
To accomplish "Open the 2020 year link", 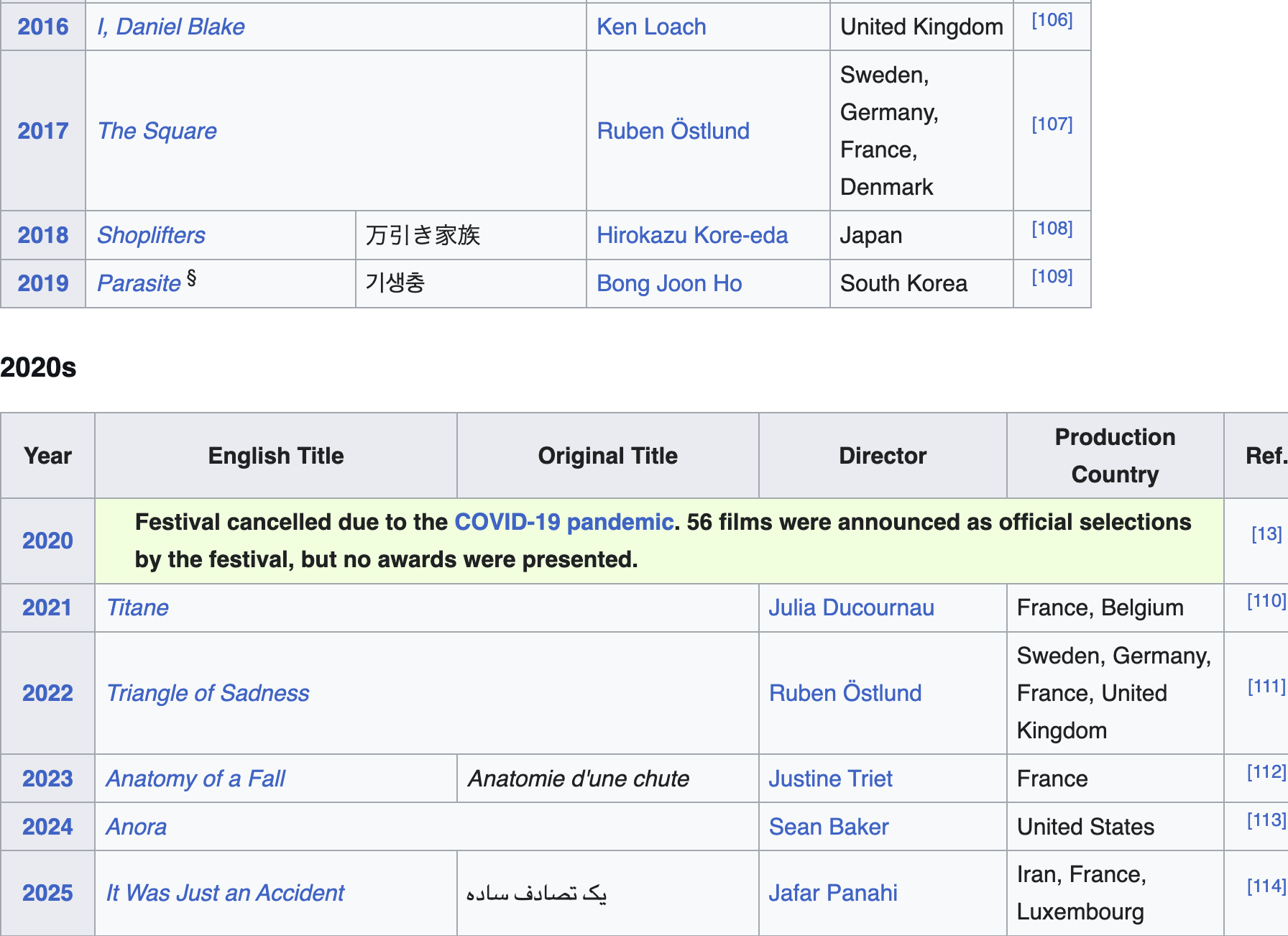I will tap(47, 541).
